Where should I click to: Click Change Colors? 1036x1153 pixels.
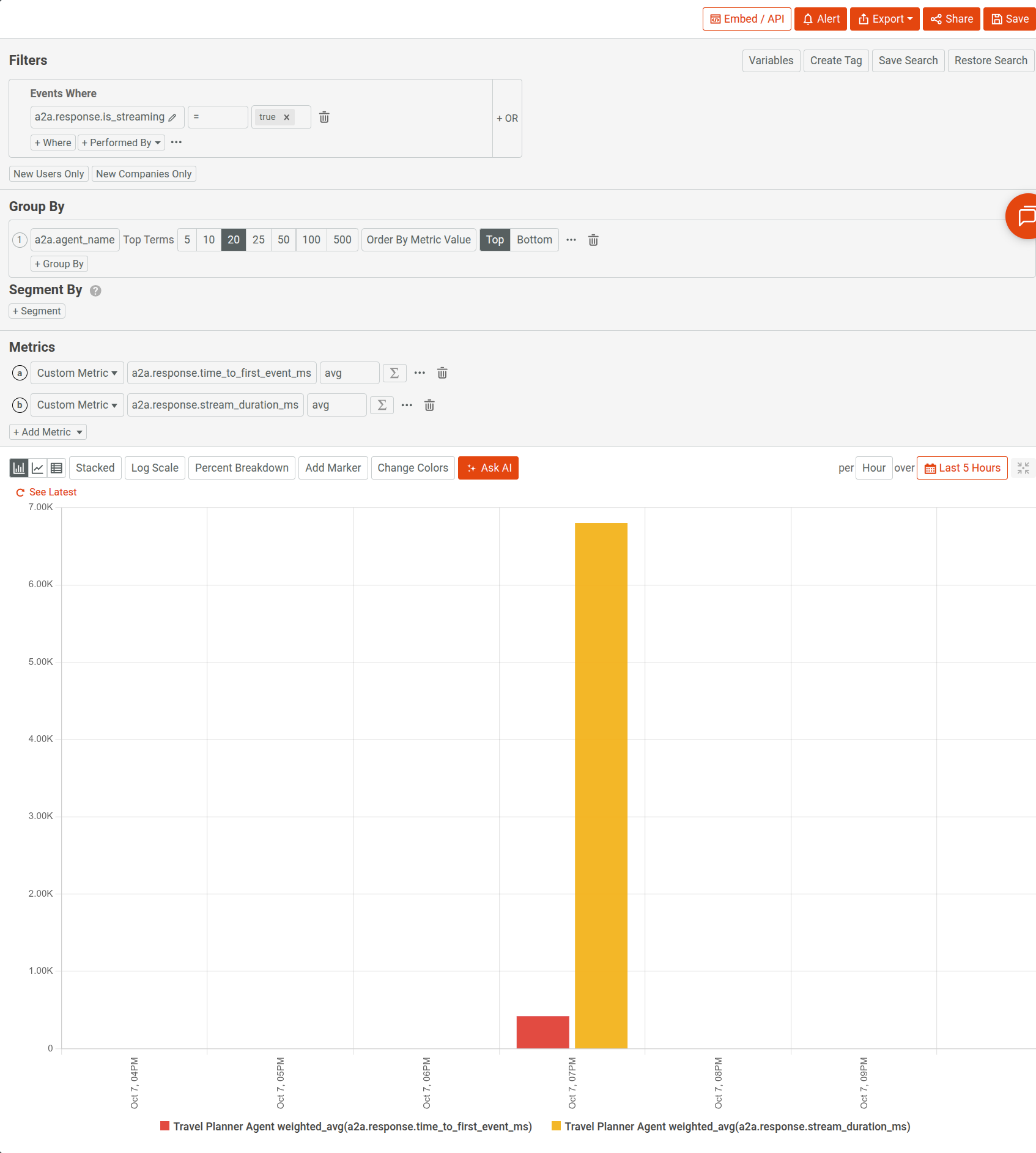point(413,468)
